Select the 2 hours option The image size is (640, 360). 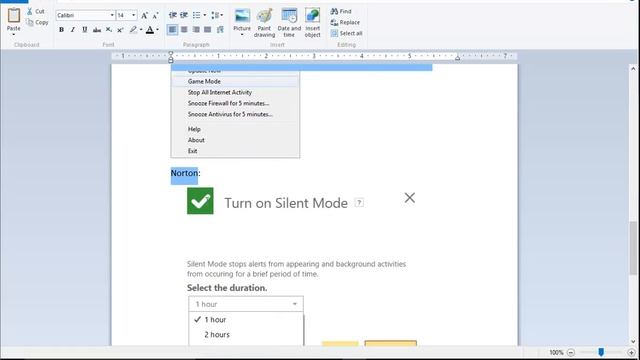(246, 335)
